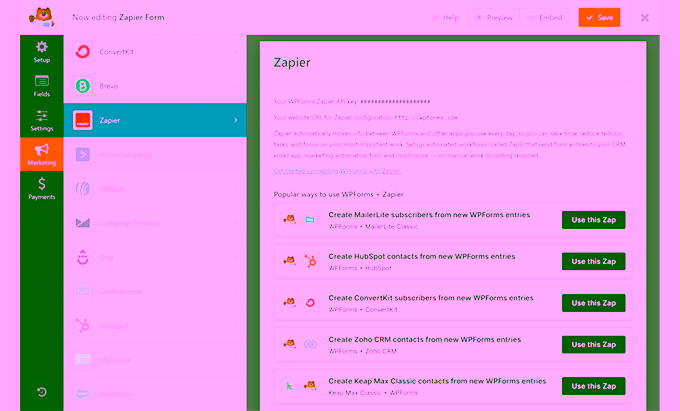The width and height of the screenshot is (680, 411).
Task: Use the MailerLite subscribers zap
Action: coord(594,220)
